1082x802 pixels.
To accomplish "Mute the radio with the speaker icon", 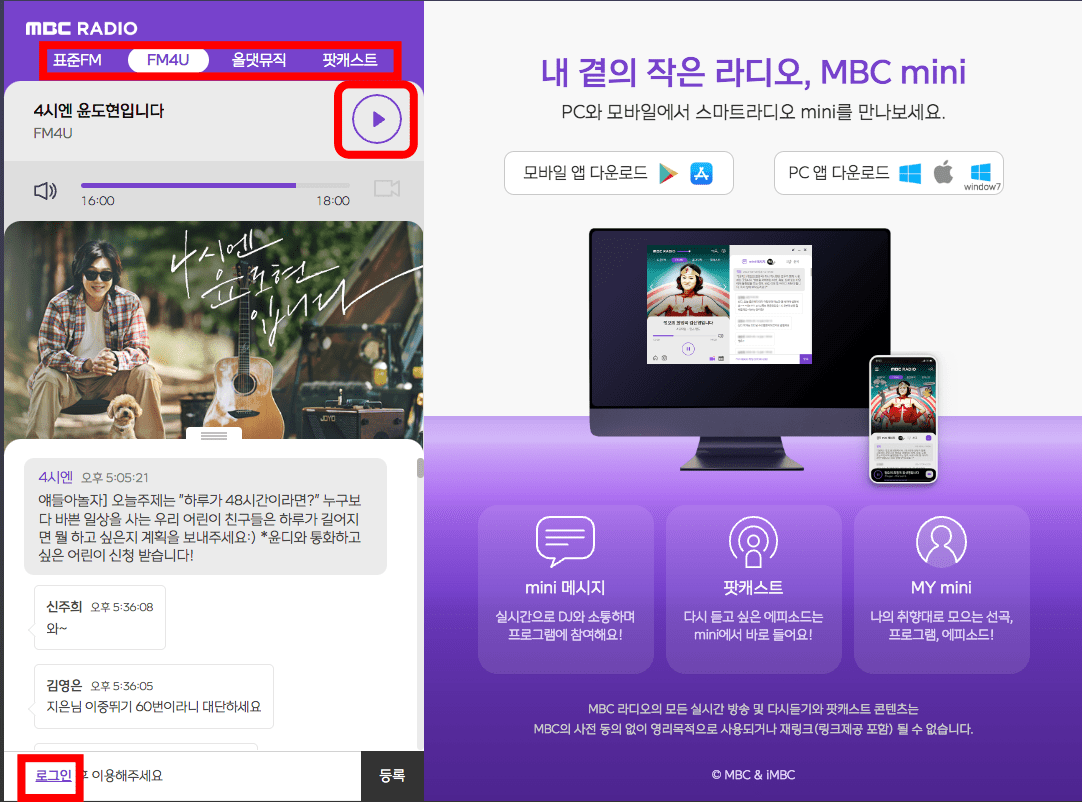I will [x=46, y=190].
